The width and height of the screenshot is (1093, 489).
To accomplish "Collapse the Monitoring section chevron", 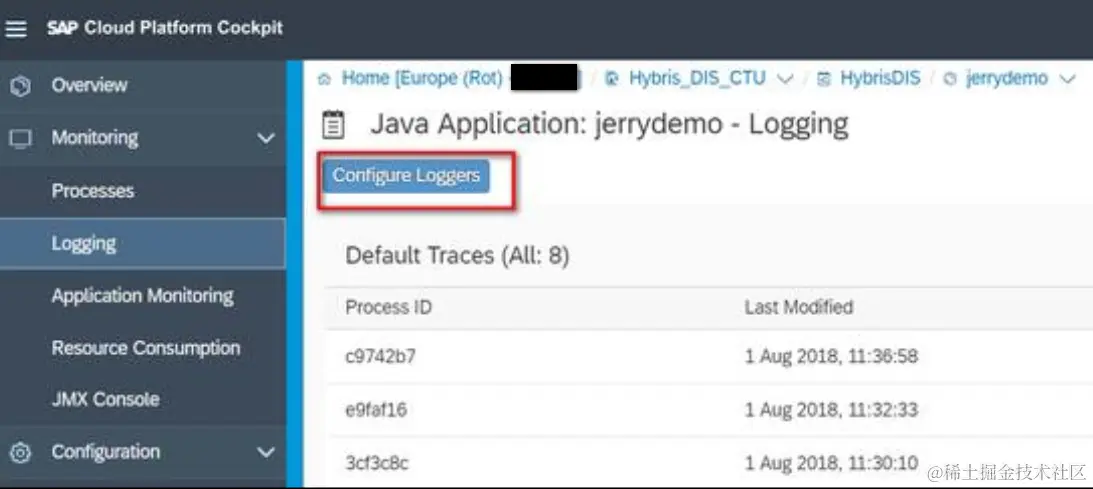I will (266, 139).
